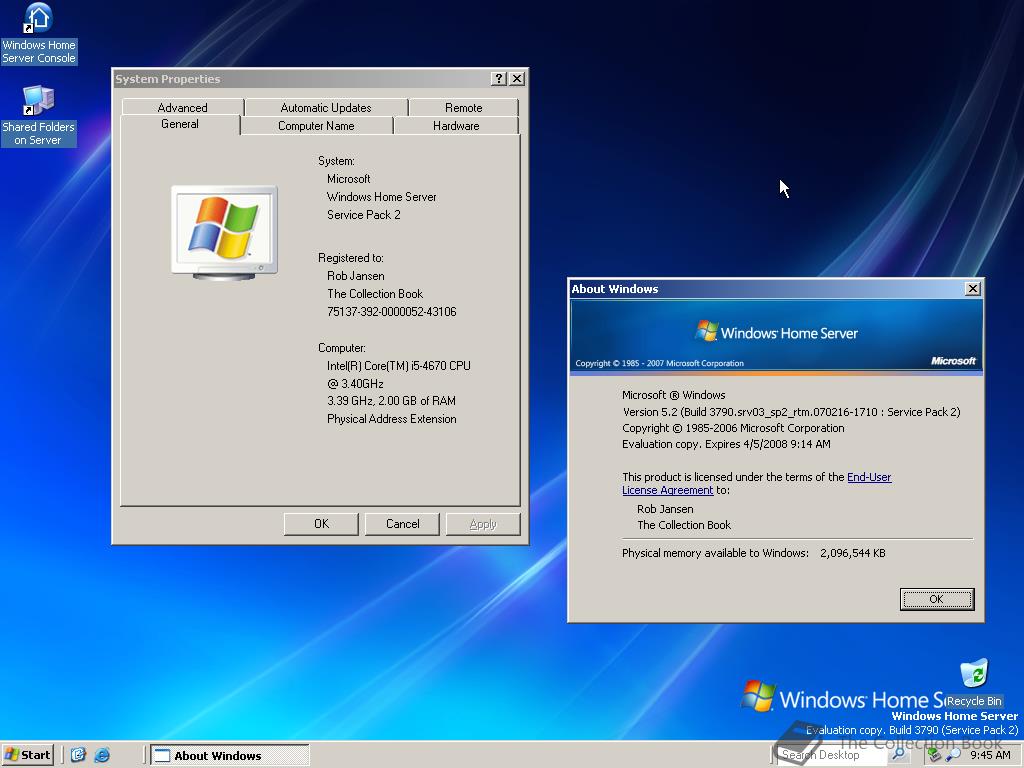Switch to the Computer Name tab

point(316,126)
